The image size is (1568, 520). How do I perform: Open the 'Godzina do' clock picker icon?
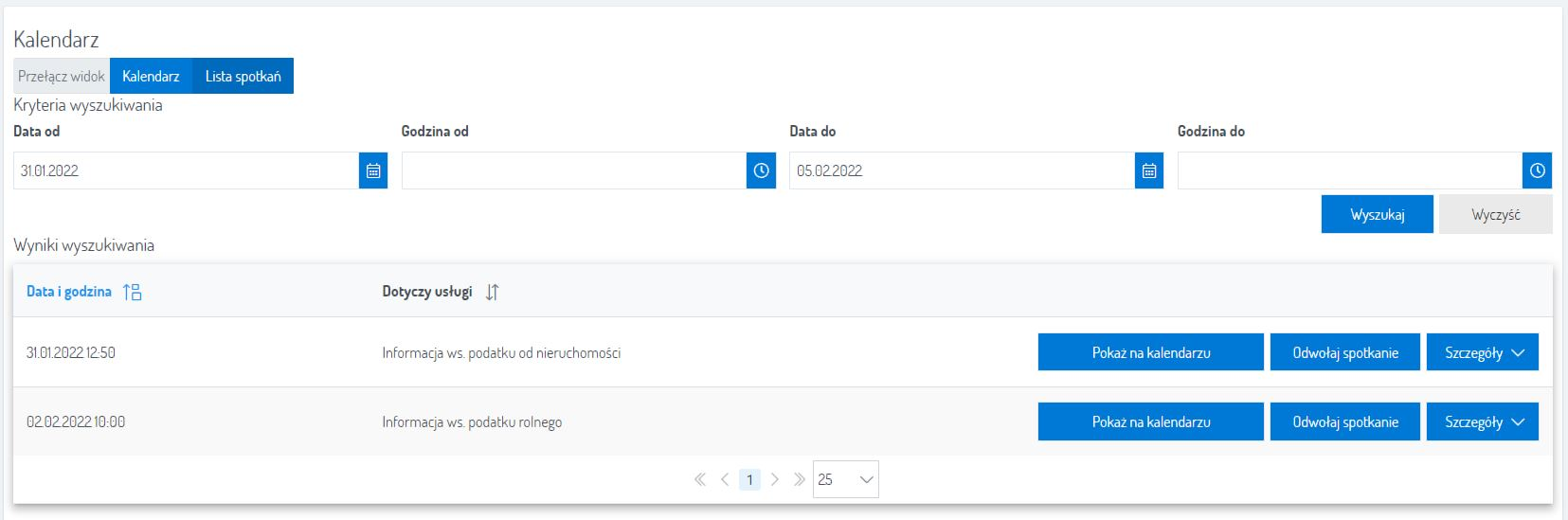1537,170
